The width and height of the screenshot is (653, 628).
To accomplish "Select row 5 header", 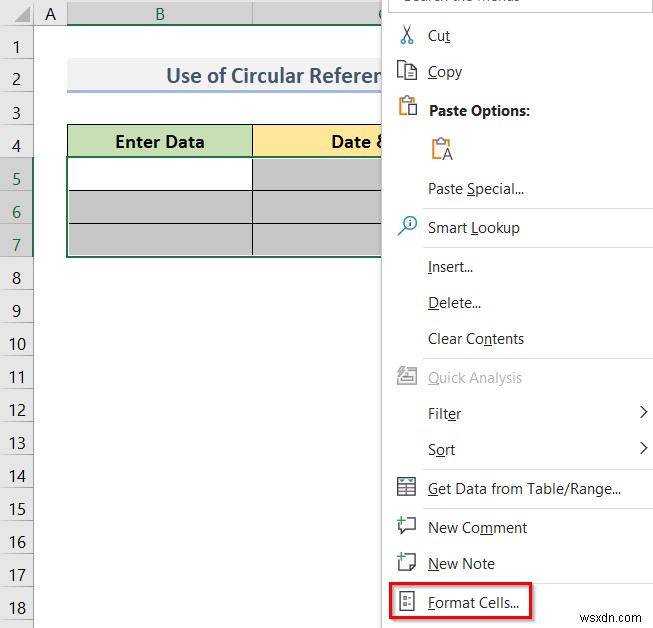I will pyautogui.click(x=16, y=174).
